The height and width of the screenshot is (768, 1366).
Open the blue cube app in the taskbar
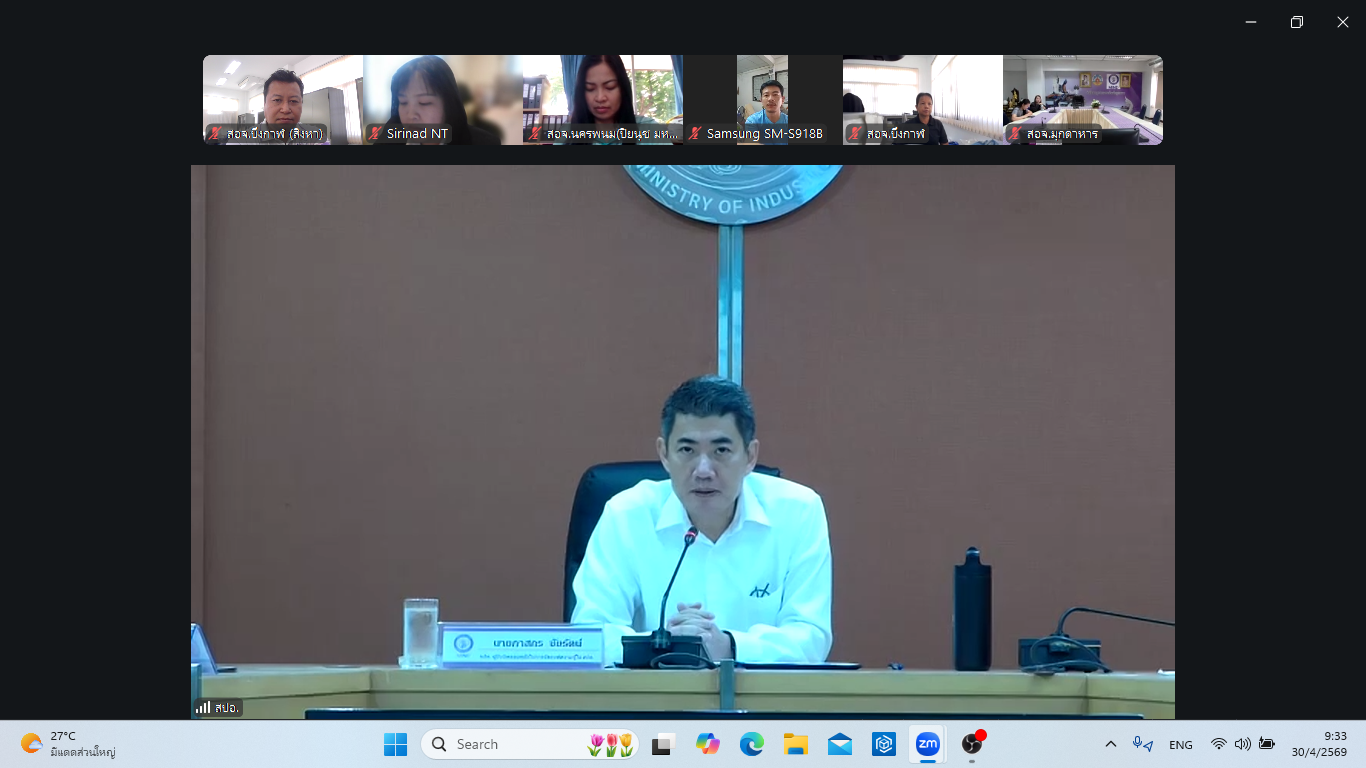tap(883, 744)
